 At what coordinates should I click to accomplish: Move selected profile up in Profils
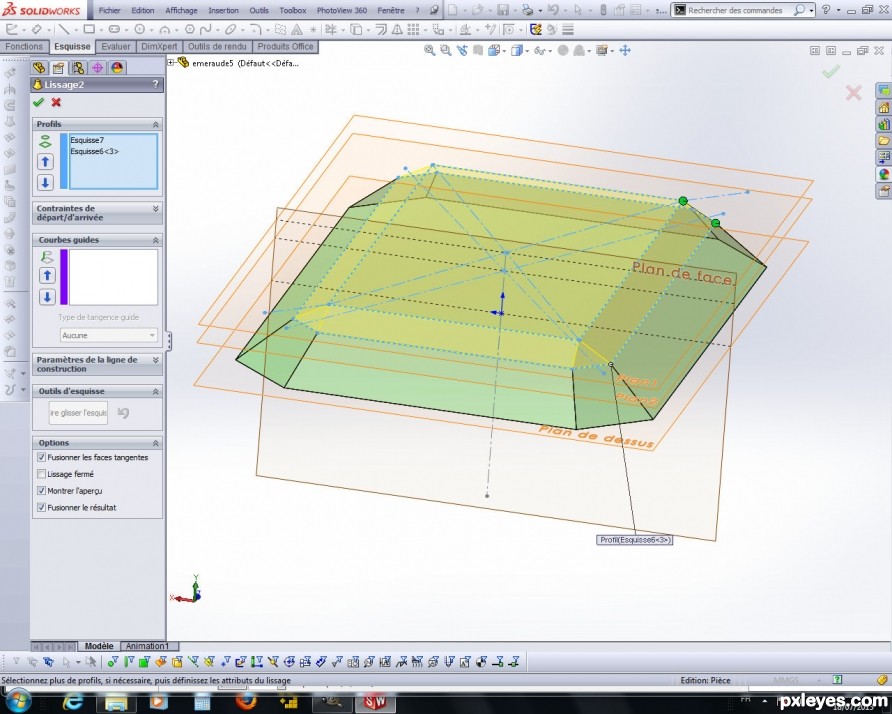tap(46, 162)
